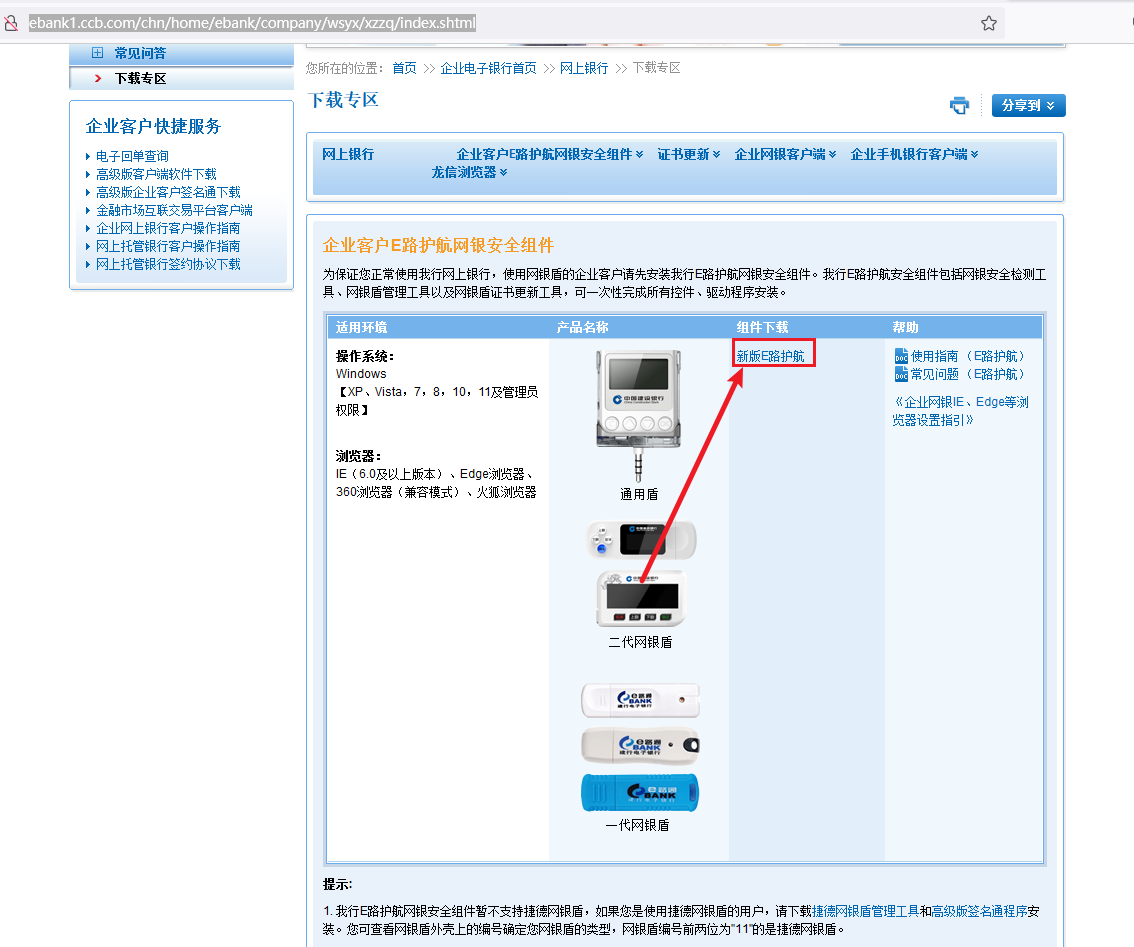Open 电子回单查询 quick service link

(x=132, y=156)
